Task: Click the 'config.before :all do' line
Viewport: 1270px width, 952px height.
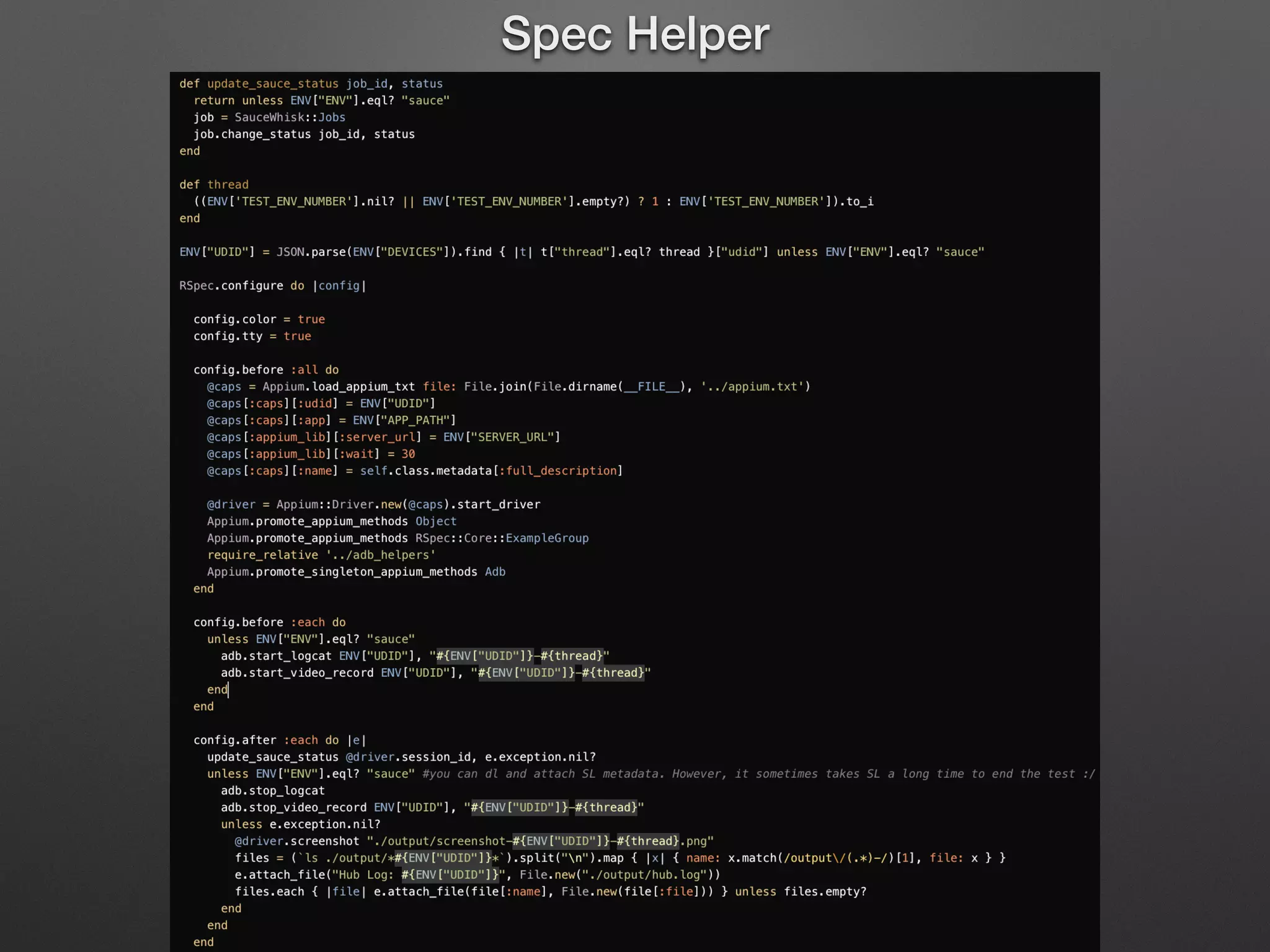Action: pyautogui.click(x=266, y=370)
